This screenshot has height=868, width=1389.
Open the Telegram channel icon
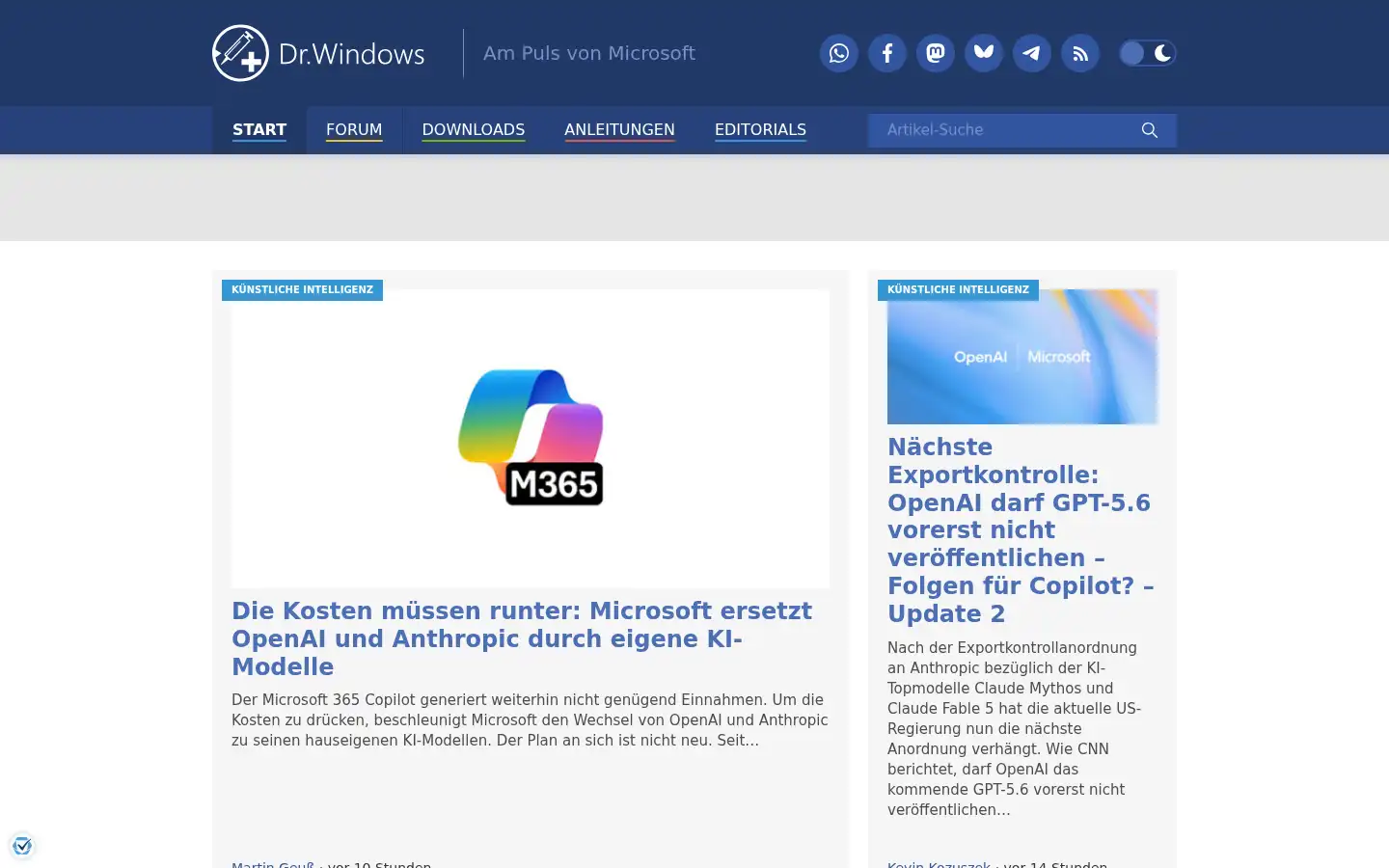click(x=1032, y=53)
